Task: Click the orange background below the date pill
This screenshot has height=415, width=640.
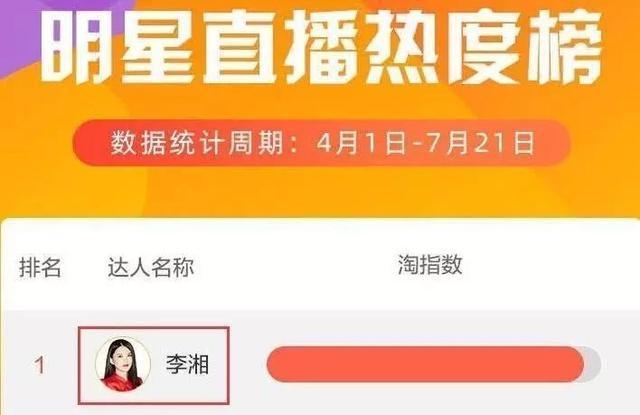Action: [x=321, y=191]
